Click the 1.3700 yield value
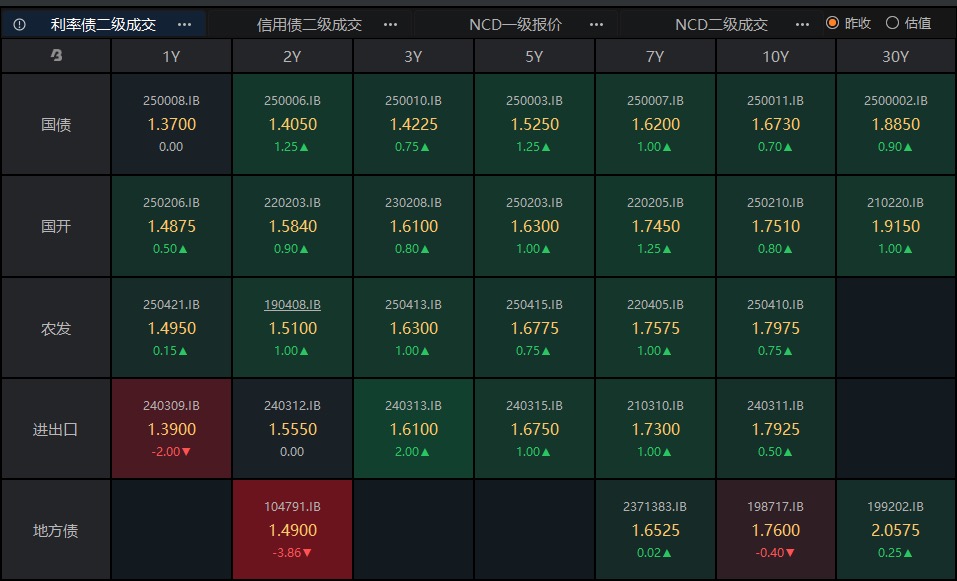957x581 pixels. coord(172,124)
